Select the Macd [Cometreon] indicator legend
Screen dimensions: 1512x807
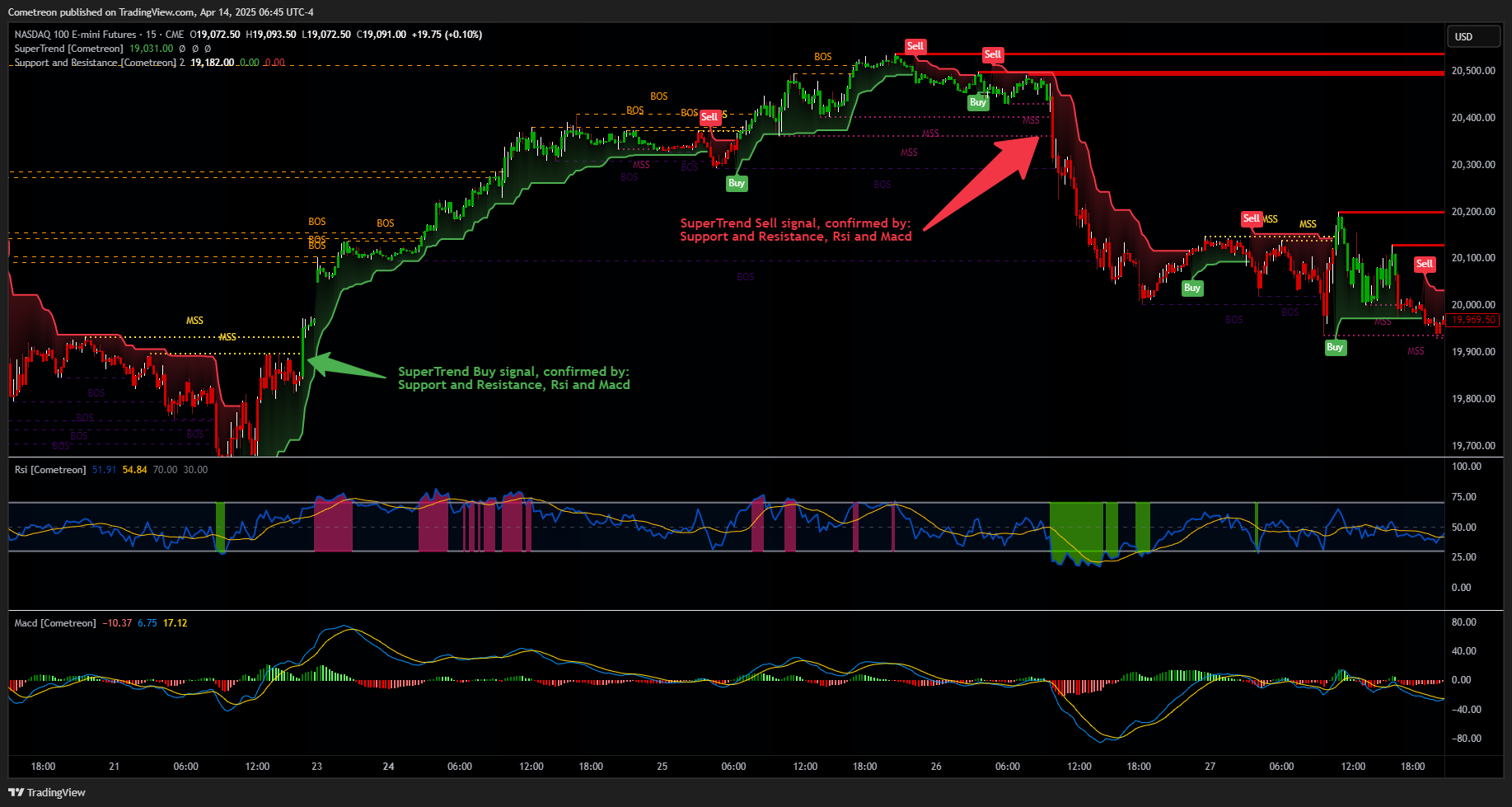pyautogui.click(x=55, y=623)
